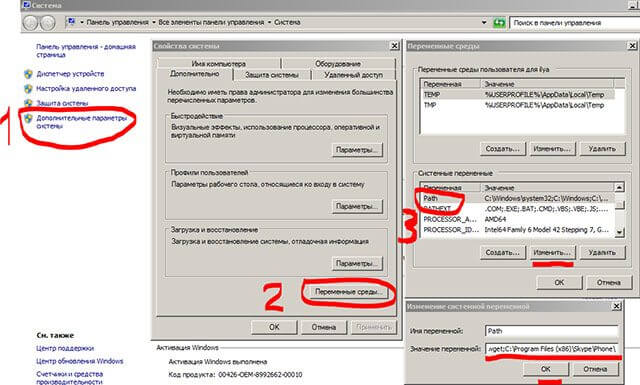The image size is (640, 385).
Task: Click the Значение переменной input field
Action: coord(552,349)
